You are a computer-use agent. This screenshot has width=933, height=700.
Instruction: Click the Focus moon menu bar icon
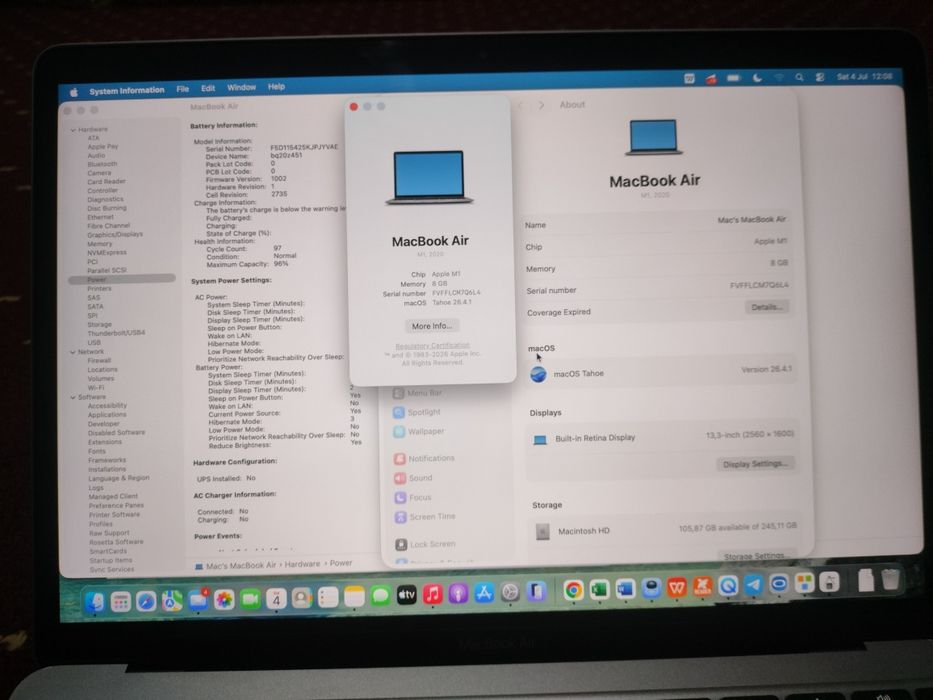[757, 78]
